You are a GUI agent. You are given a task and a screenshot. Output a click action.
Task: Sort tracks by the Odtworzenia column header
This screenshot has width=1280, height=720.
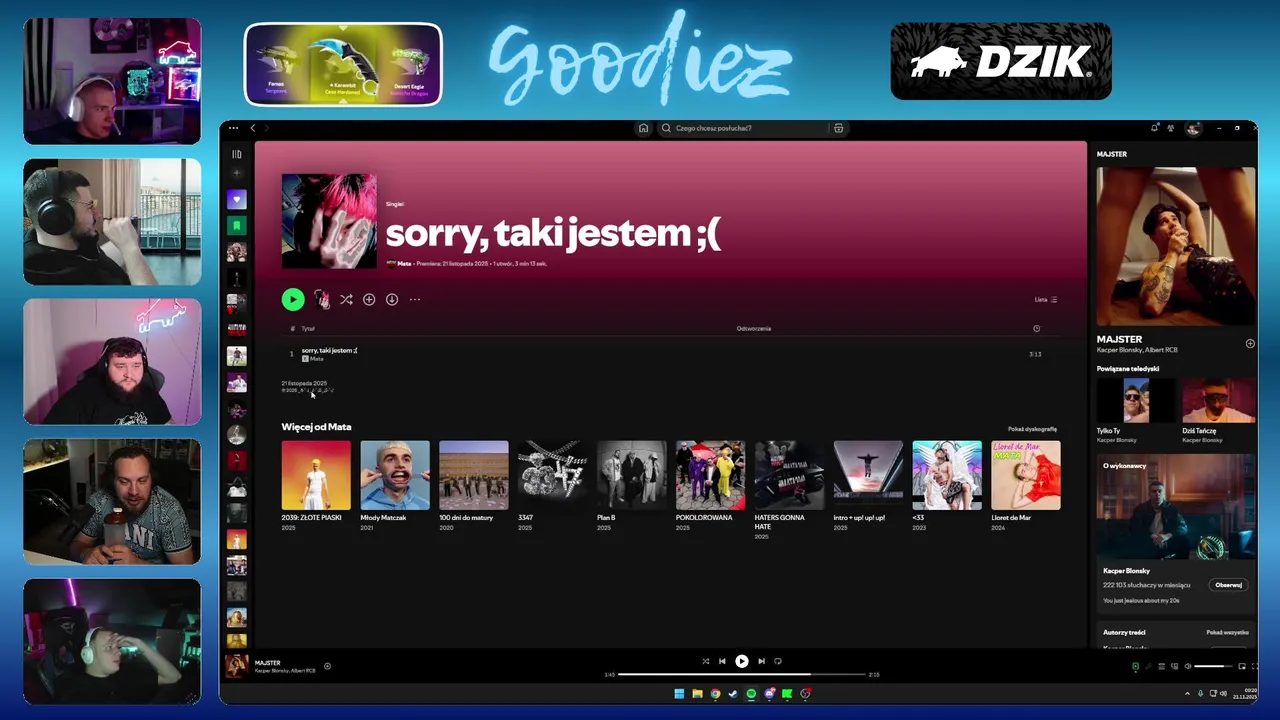tap(754, 328)
